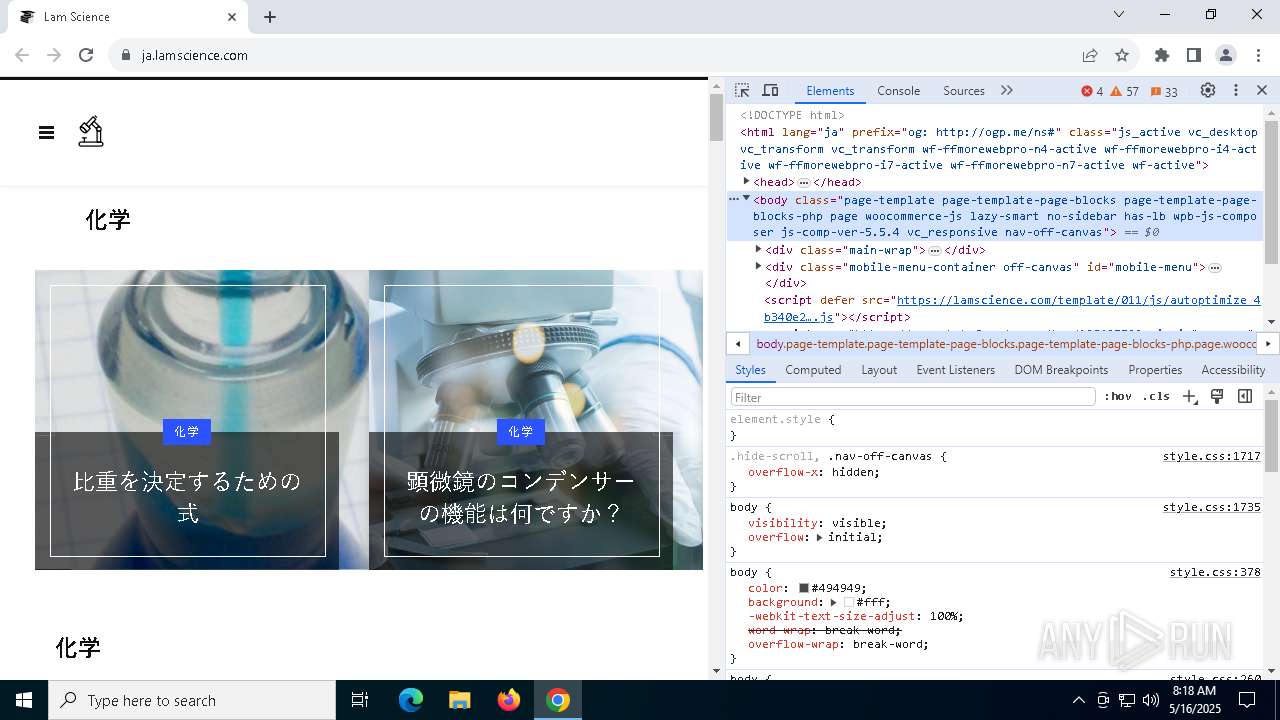Click the Styles filter input field
Screen dimensions: 1280x720
click(x=913, y=397)
